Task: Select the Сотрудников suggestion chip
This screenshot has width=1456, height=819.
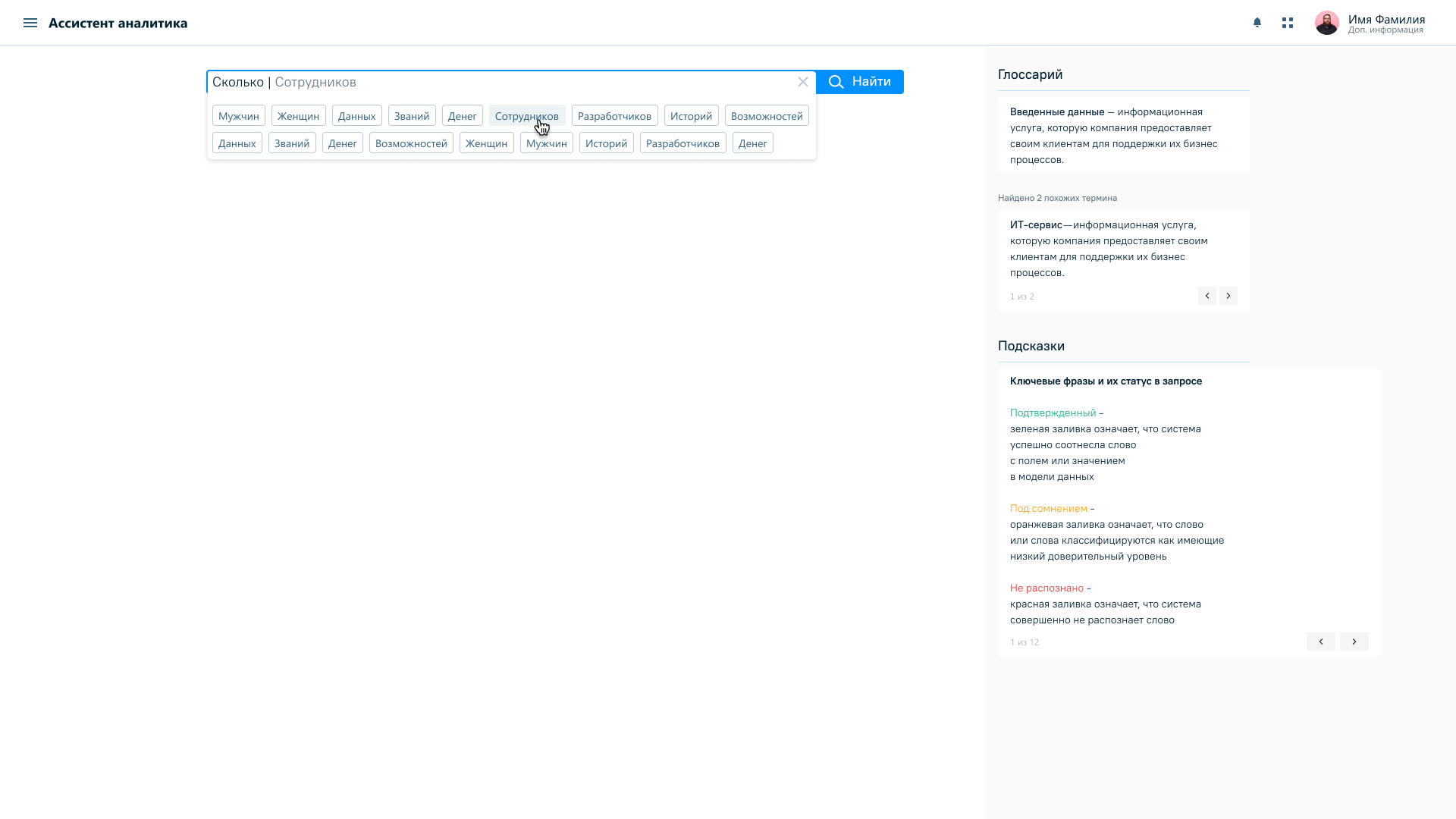Action: [x=526, y=116]
